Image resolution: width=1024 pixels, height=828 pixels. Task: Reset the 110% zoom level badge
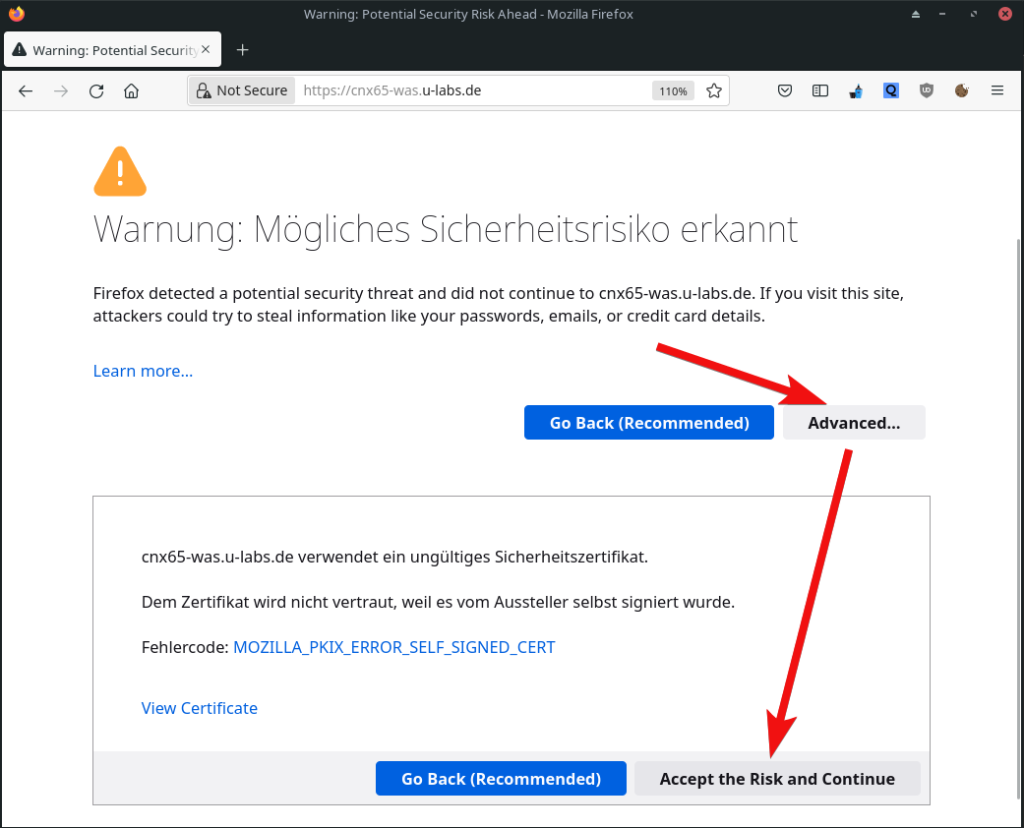(672, 91)
